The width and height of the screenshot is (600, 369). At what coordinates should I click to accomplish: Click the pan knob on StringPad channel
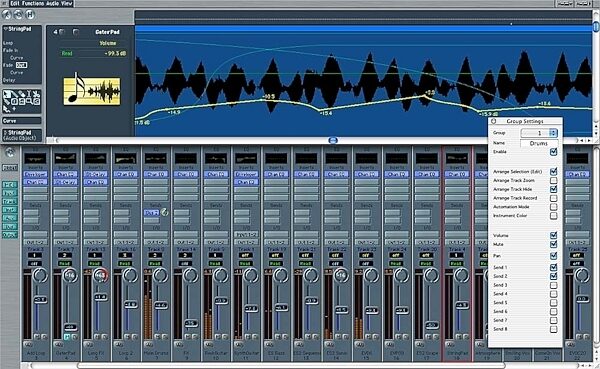(461, 275)
